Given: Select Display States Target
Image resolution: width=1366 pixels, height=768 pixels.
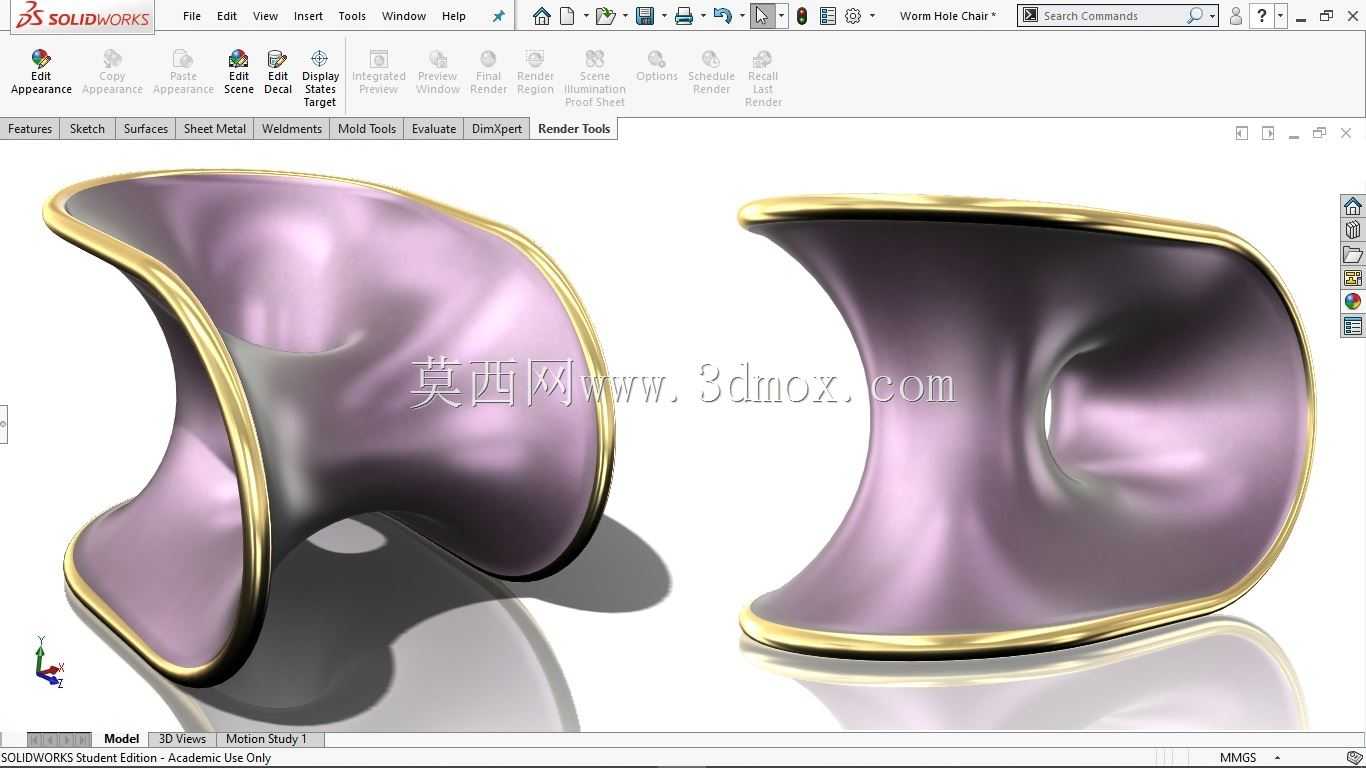Looking at the screenshot, I should (x=320, y=79).
